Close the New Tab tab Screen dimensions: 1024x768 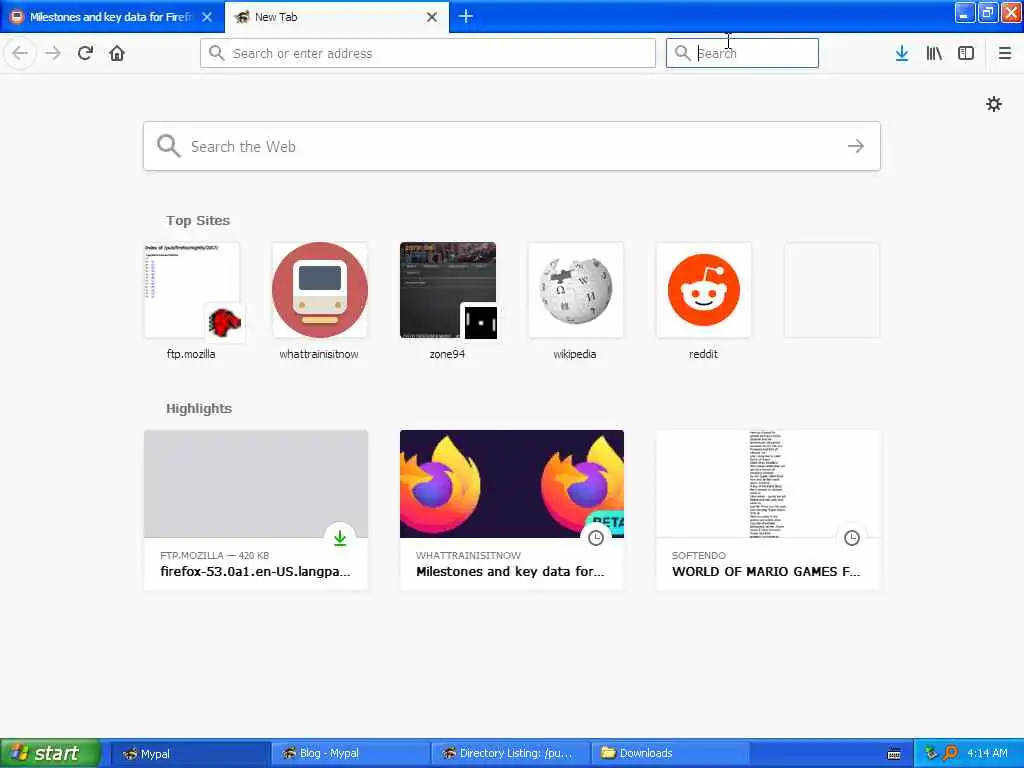click(x=432, y=17)
